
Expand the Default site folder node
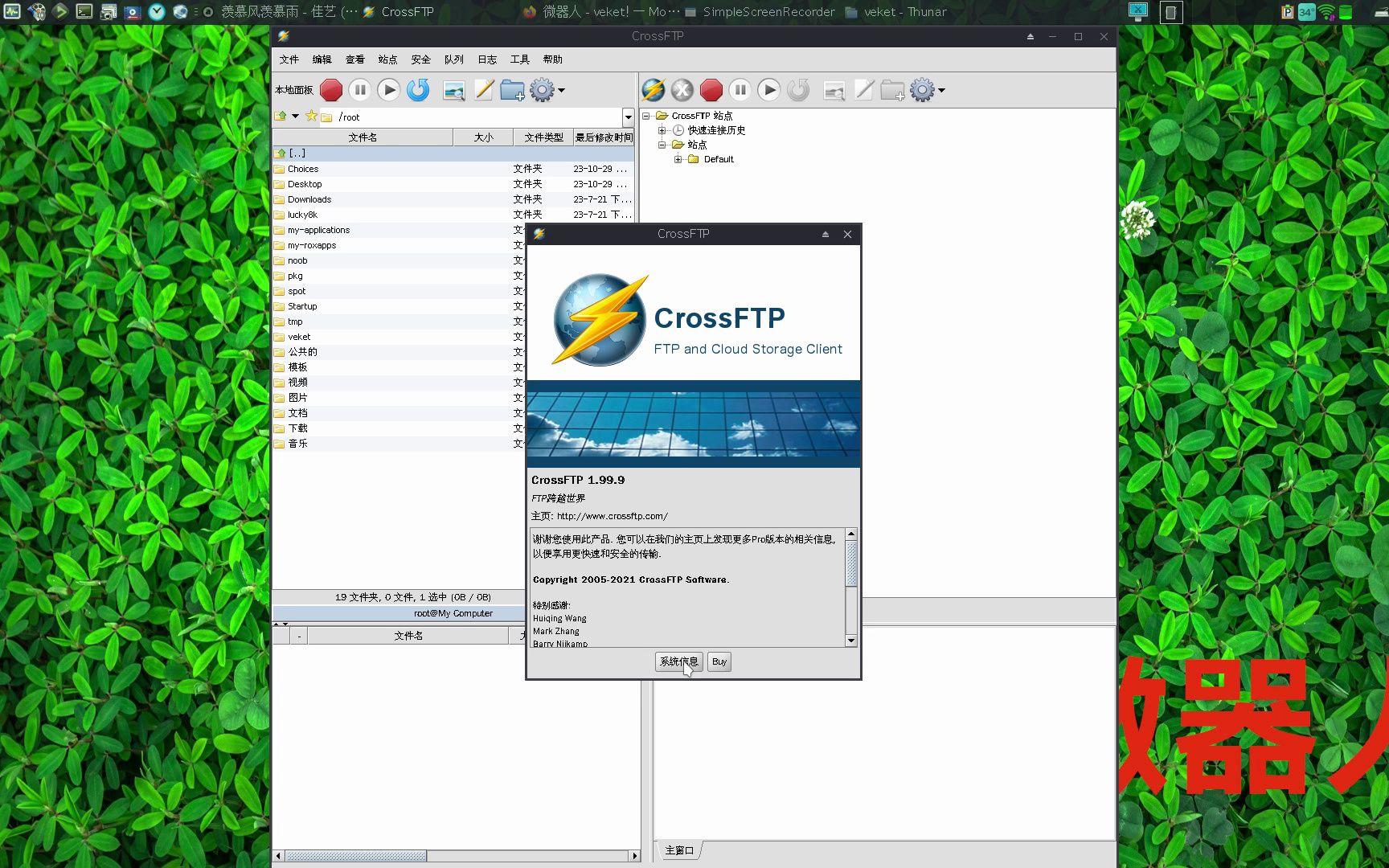(678, 159)
